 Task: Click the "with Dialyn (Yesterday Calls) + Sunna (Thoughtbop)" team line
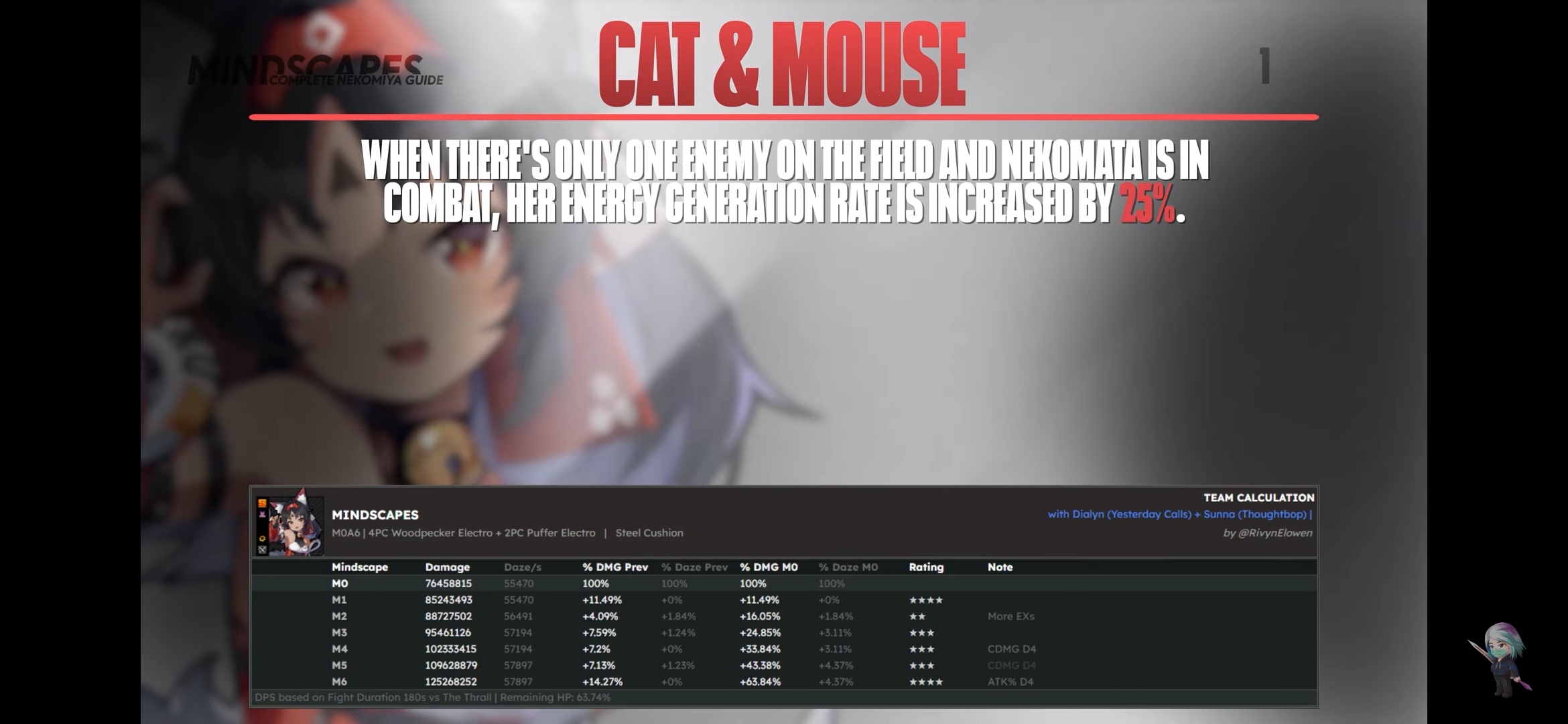(1177, 514)
